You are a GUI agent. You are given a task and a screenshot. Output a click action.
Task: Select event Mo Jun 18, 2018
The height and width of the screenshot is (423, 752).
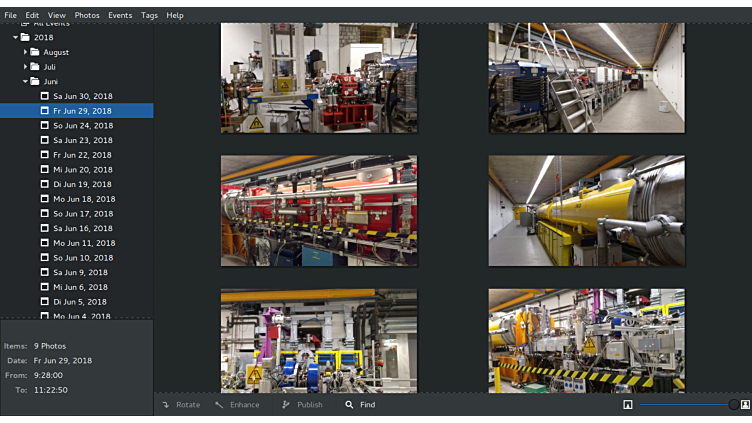pyautogui.click(x=84, y=199)
